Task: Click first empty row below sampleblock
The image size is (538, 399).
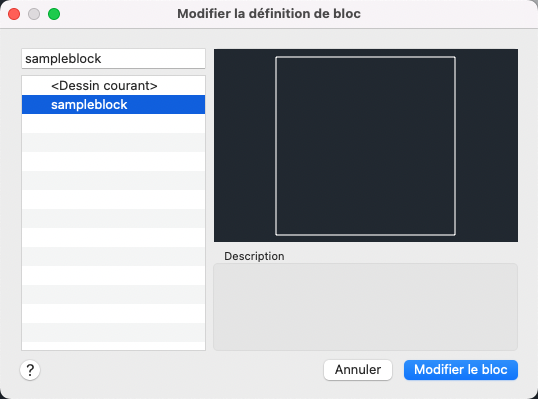Action: 114,124
